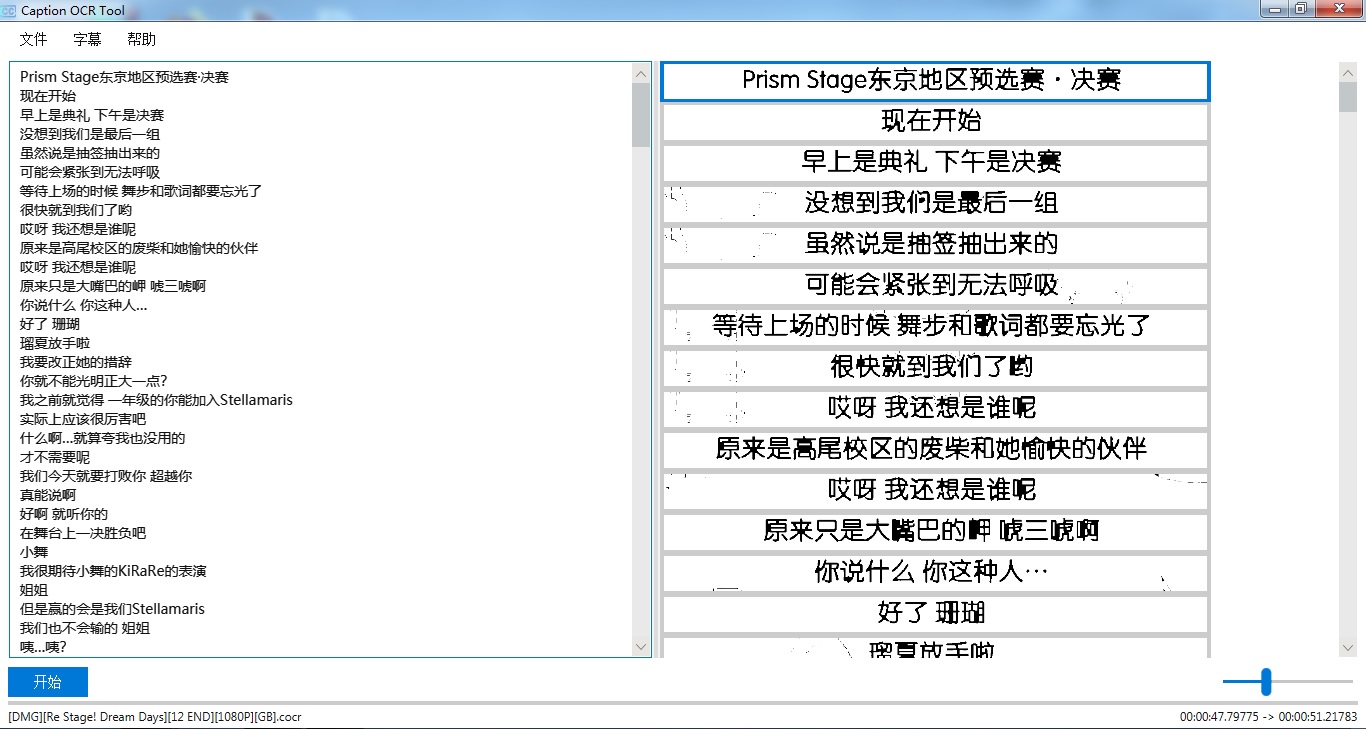The image size is (1366, 729).
Task: Select the line '瑠夏放手啦'
Action: [x=55, y=343]
